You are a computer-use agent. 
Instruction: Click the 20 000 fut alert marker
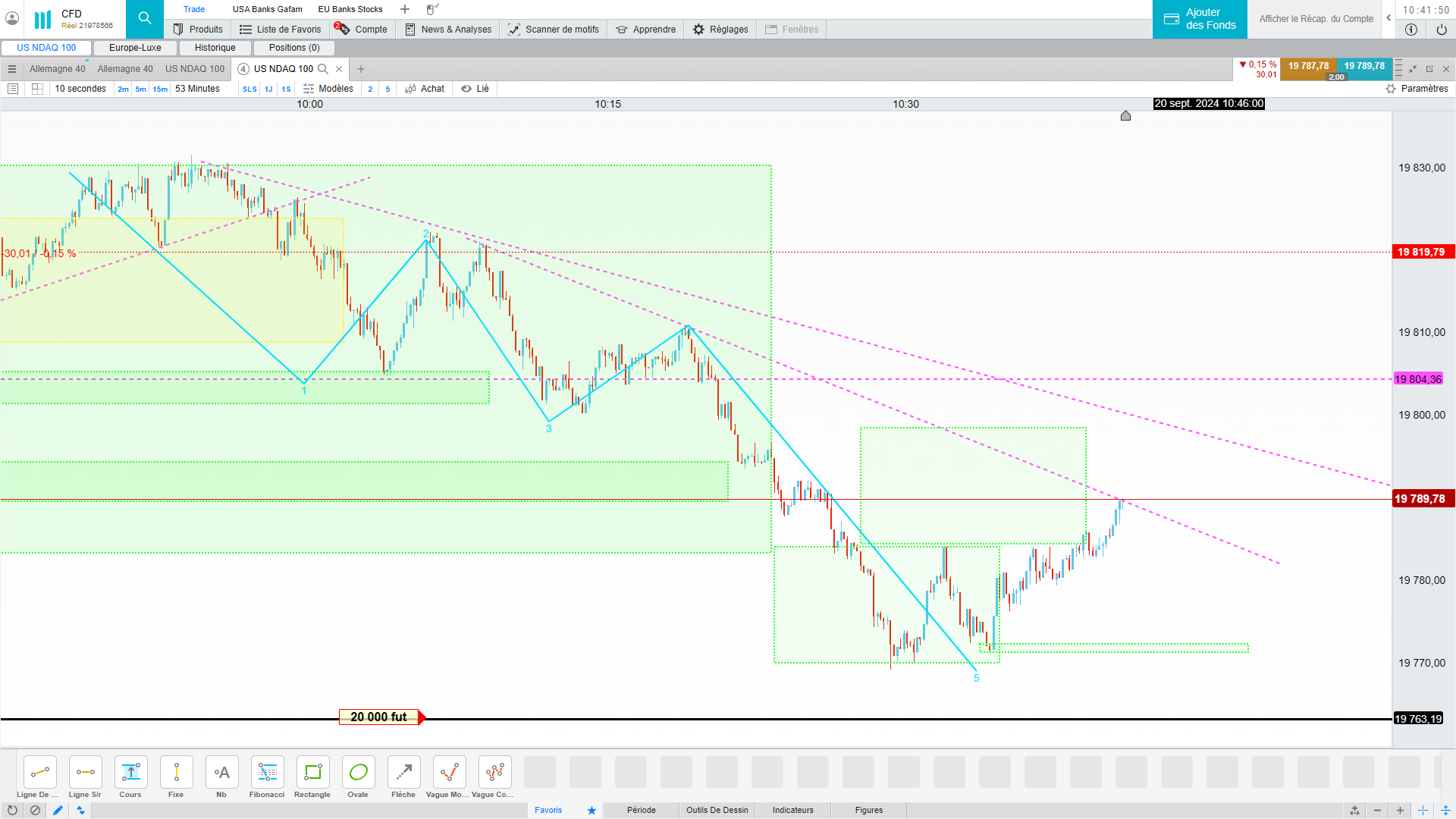378,717
